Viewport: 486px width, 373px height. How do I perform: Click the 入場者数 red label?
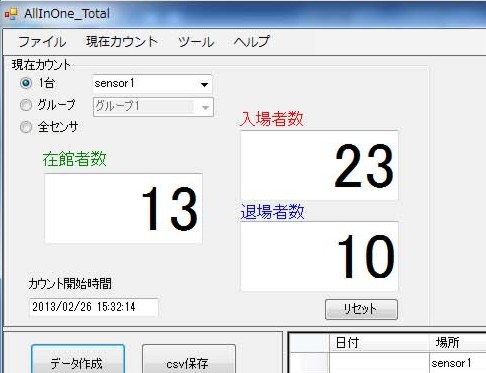pyautogui.click(x=271, y=119)
